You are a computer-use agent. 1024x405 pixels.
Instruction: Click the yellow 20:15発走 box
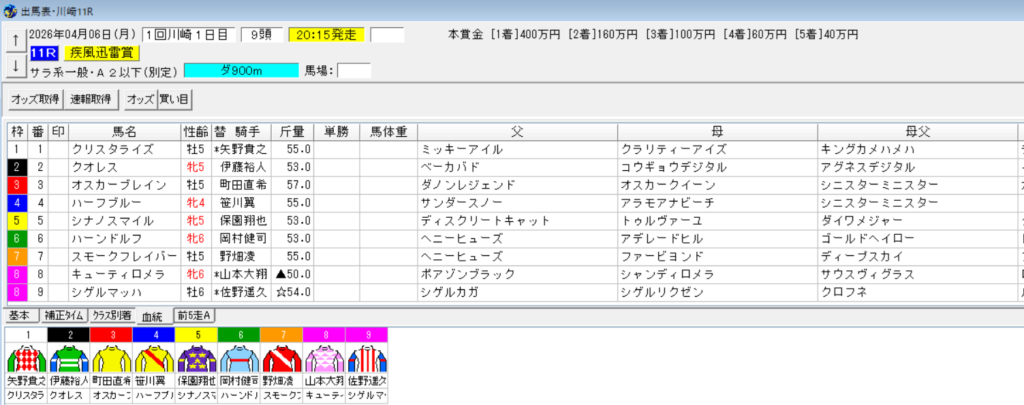pos(327,35)
